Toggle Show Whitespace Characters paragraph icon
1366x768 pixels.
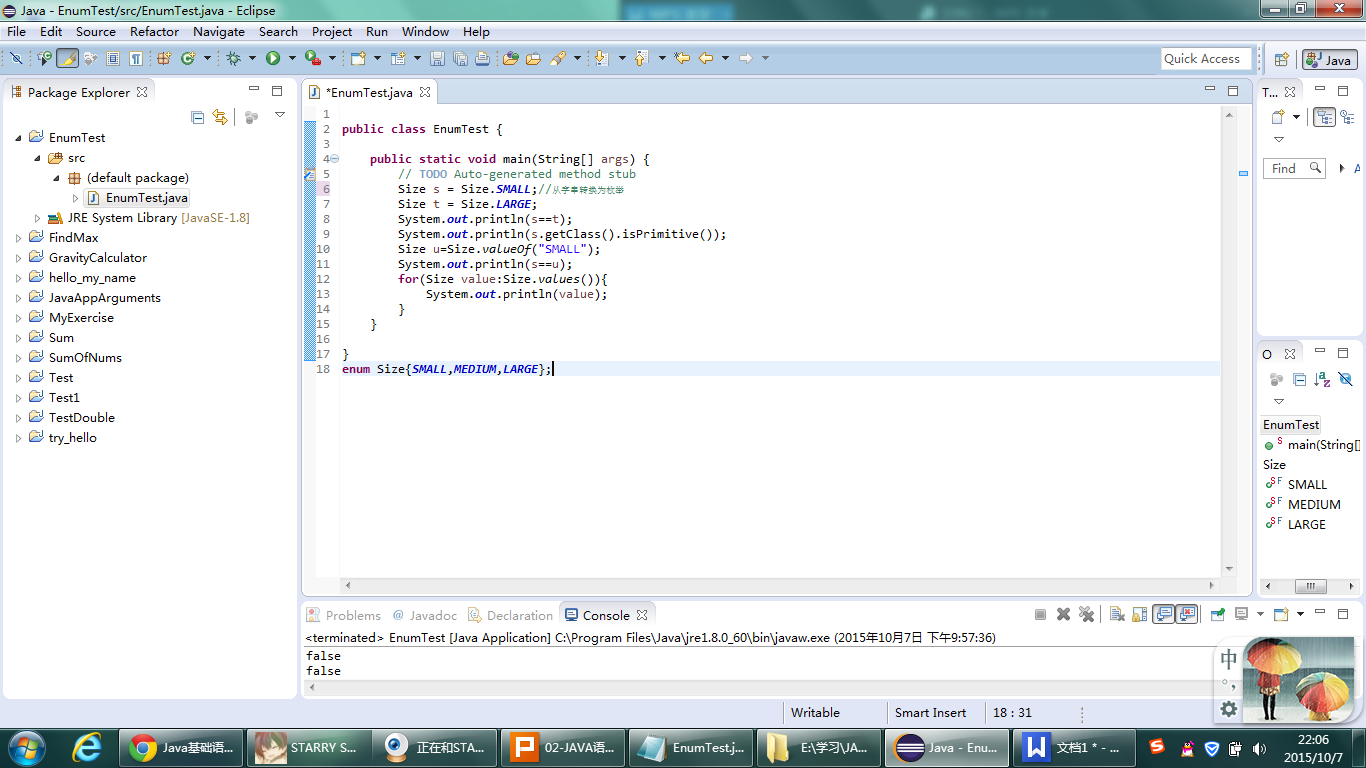[x=135, y=58]
